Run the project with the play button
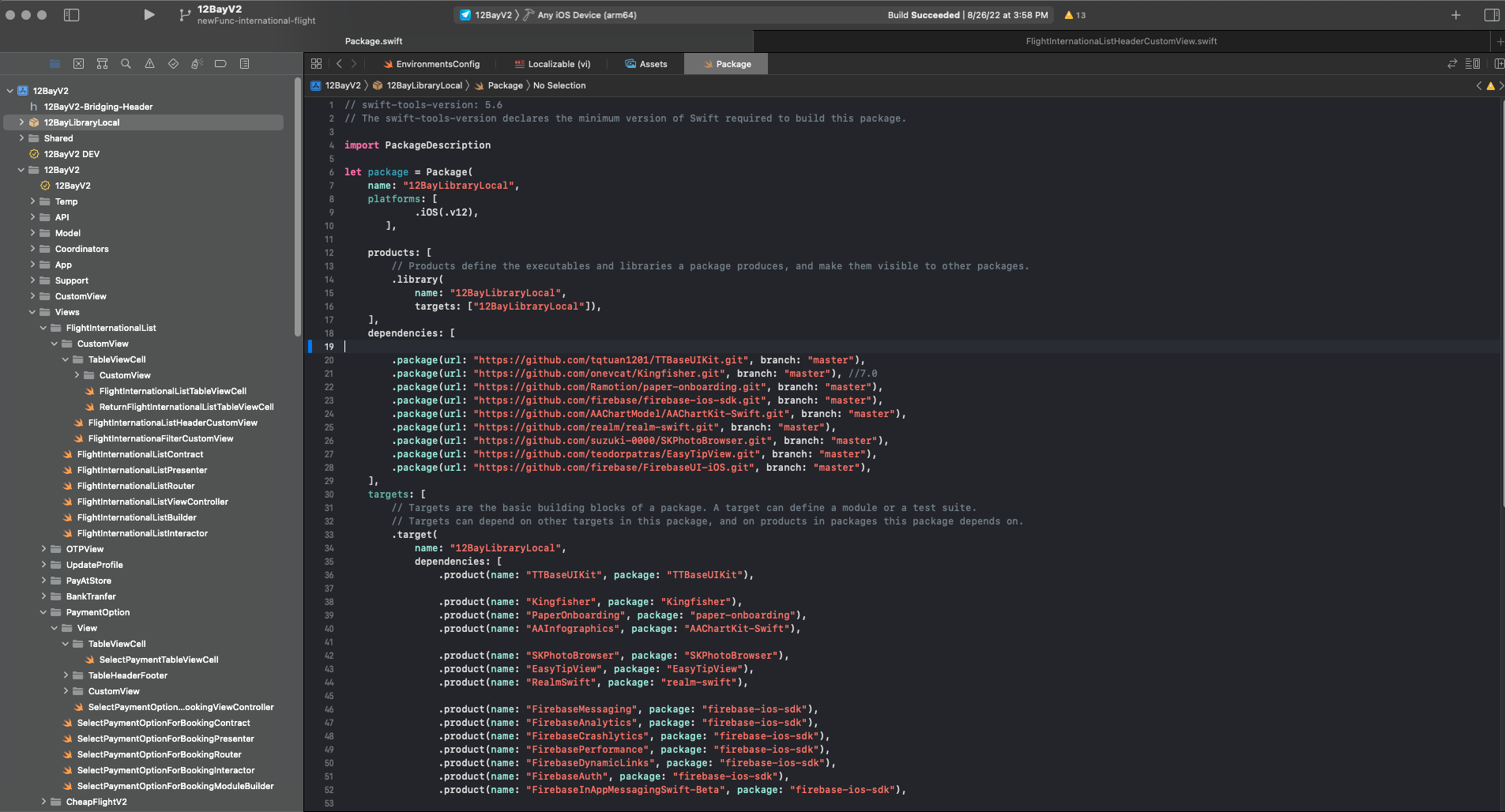Image resolution: width=1505 pixels, height=812 pixels. pyautogui.click(x=149, y=14)
